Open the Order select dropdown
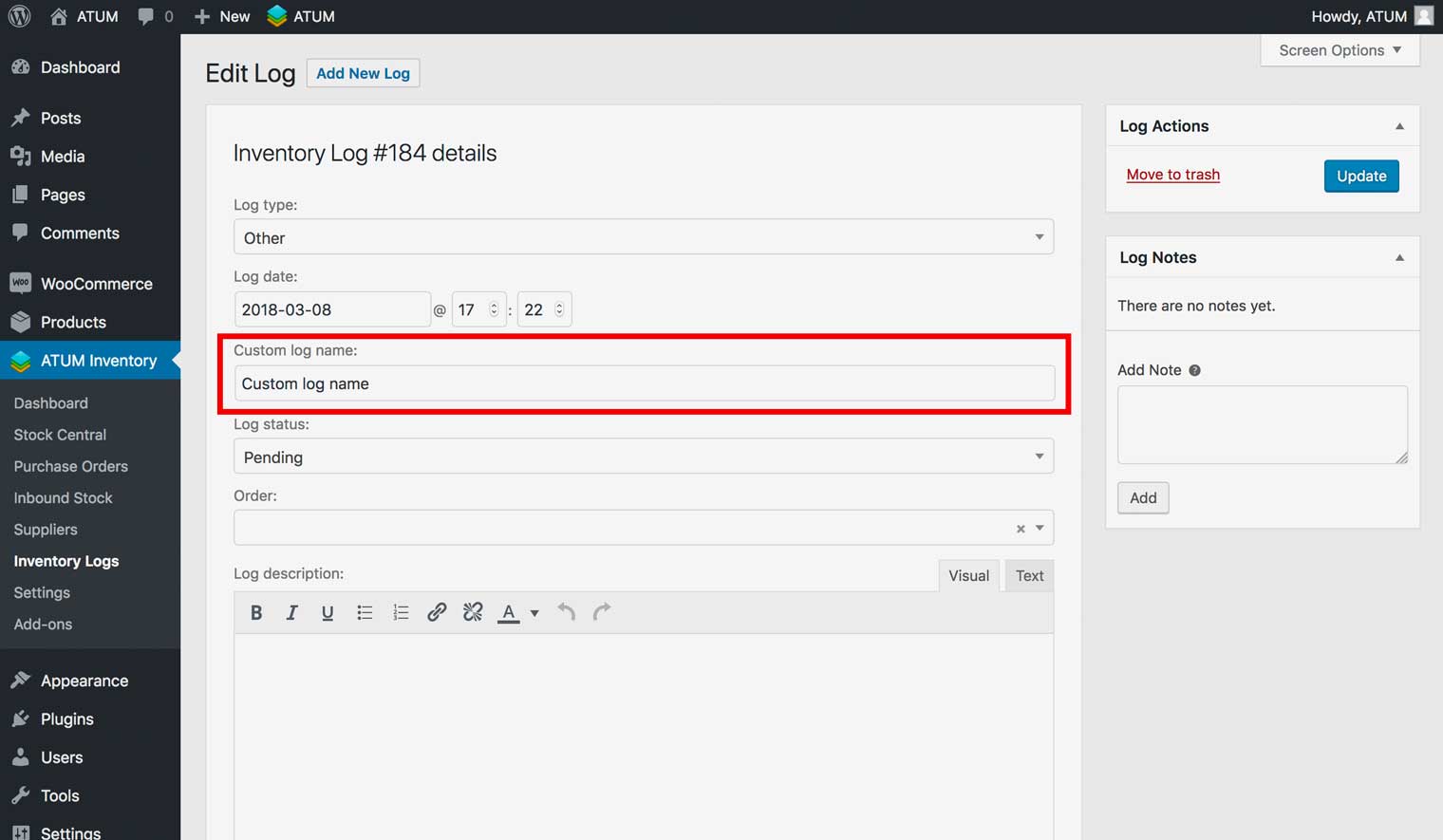Viewport: 1443px width, 840px height. [x=644, y=528]
